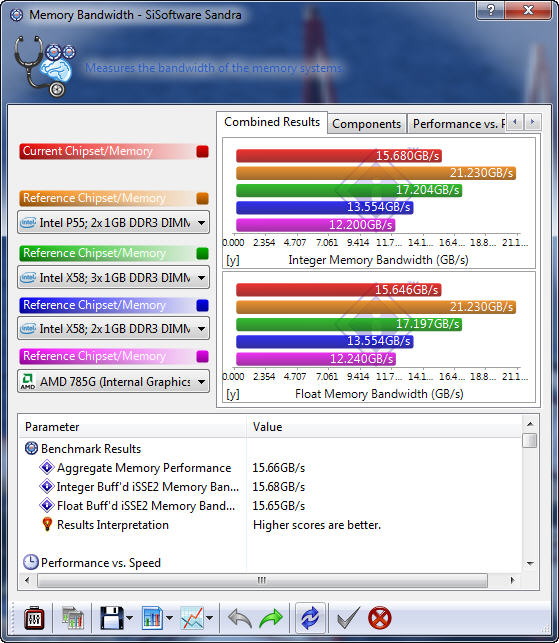Click the list scroll down arrow
The image size is (559, 643).
tap(529, 563)
